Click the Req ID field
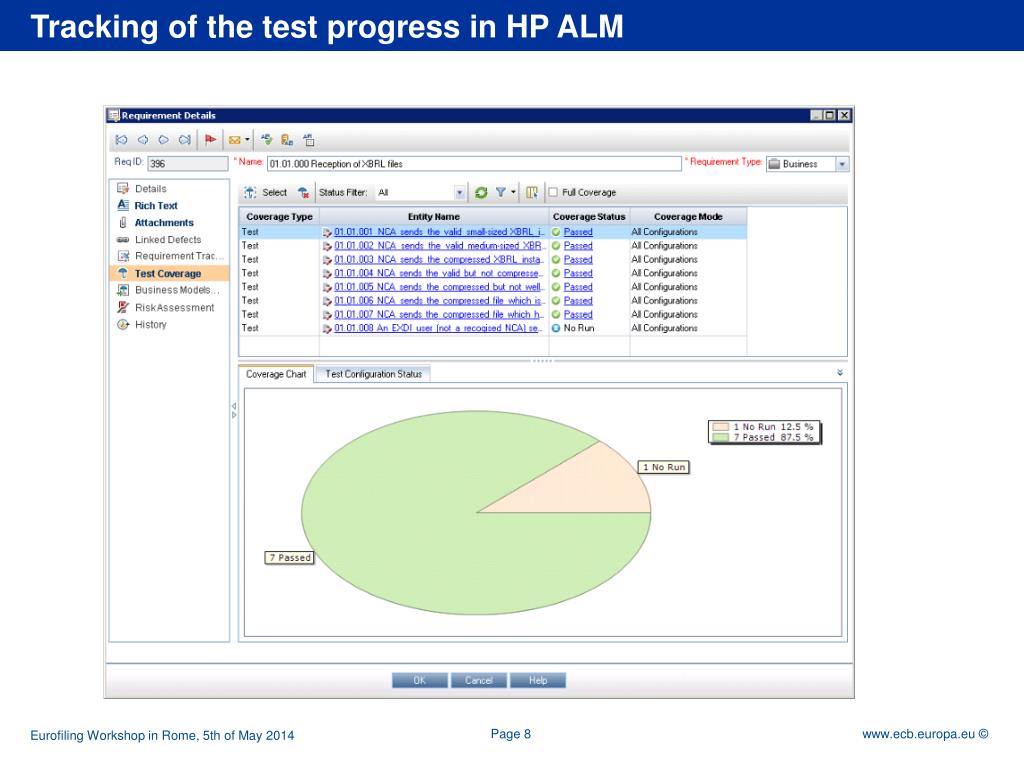 [188, 164]
